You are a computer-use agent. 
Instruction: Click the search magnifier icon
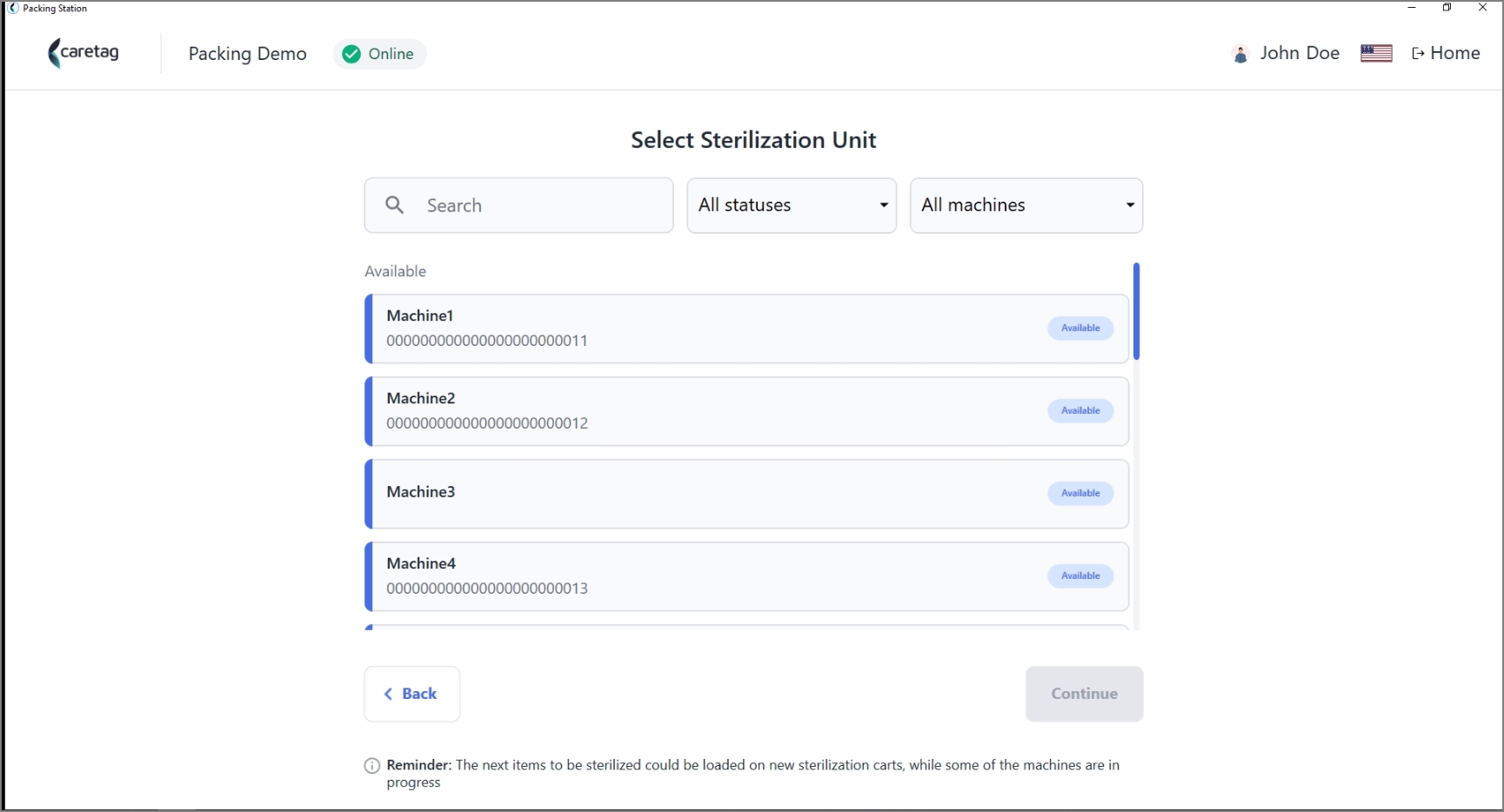click(395, 205)
